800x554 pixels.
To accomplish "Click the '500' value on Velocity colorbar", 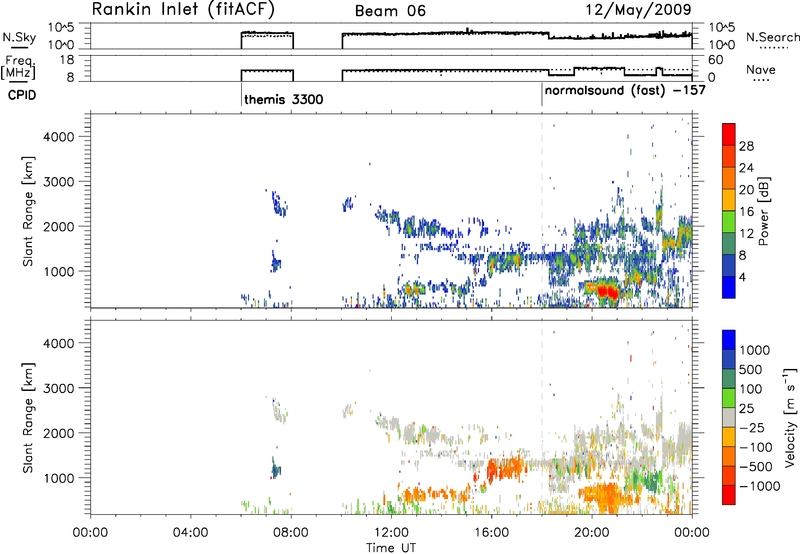I will pyautogui.click(x=750, y=370).
